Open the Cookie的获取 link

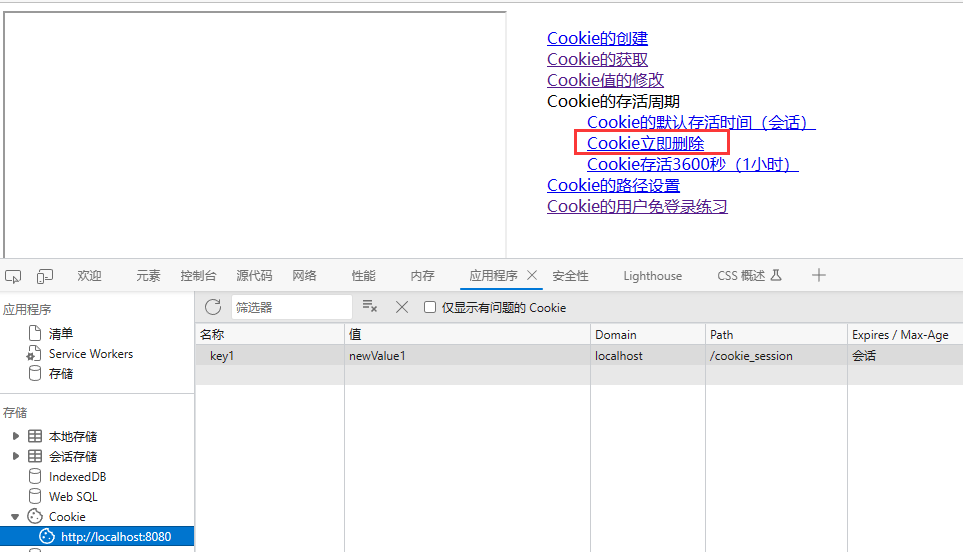click(x=597, y=59)
